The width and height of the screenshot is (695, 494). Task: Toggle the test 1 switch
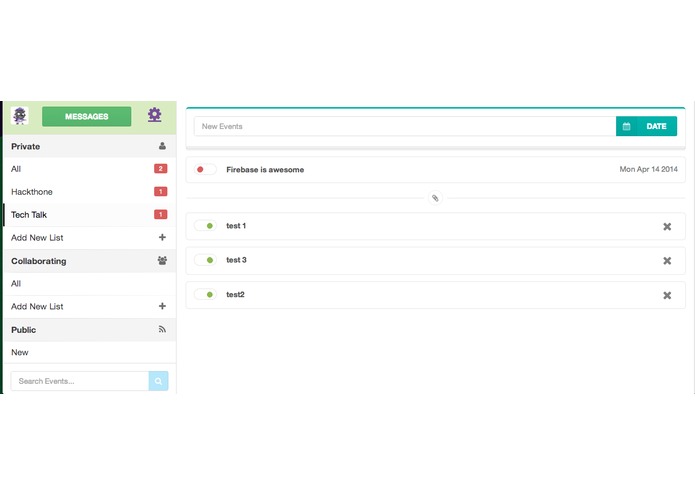pyautogui.click(x=205, y=226)
